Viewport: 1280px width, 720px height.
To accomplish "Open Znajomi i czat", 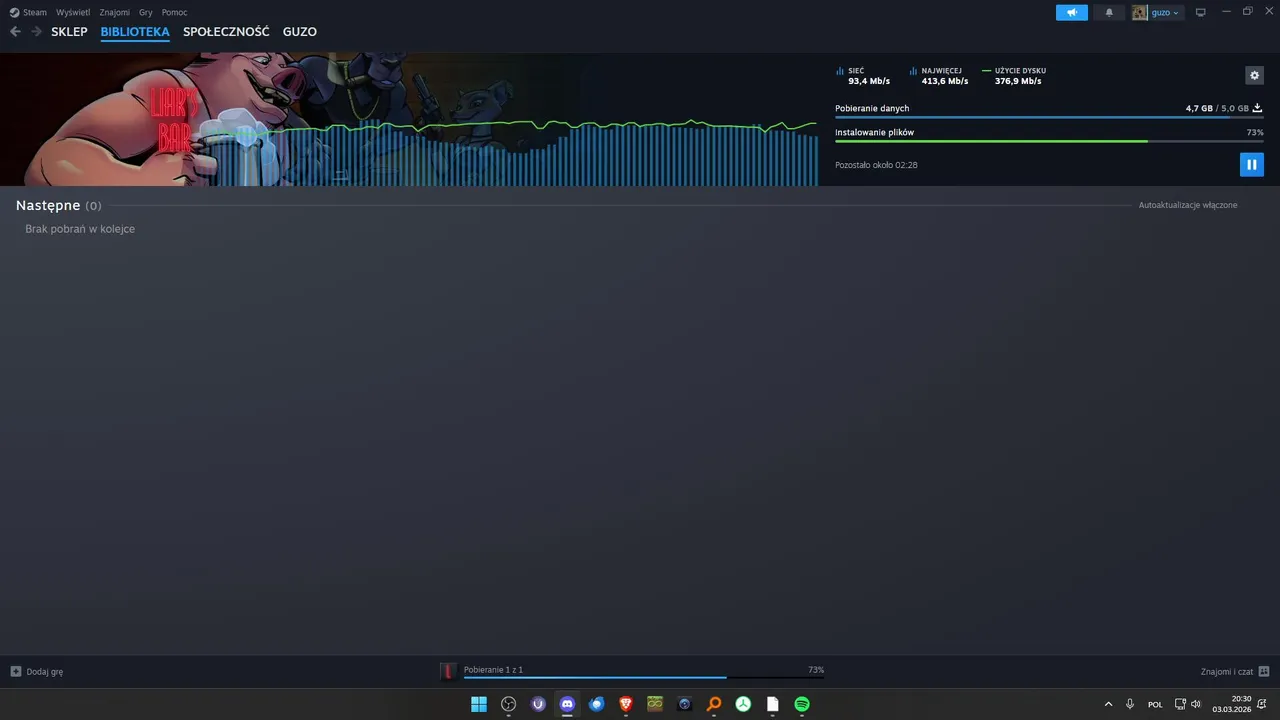I will coord(1227,672).
